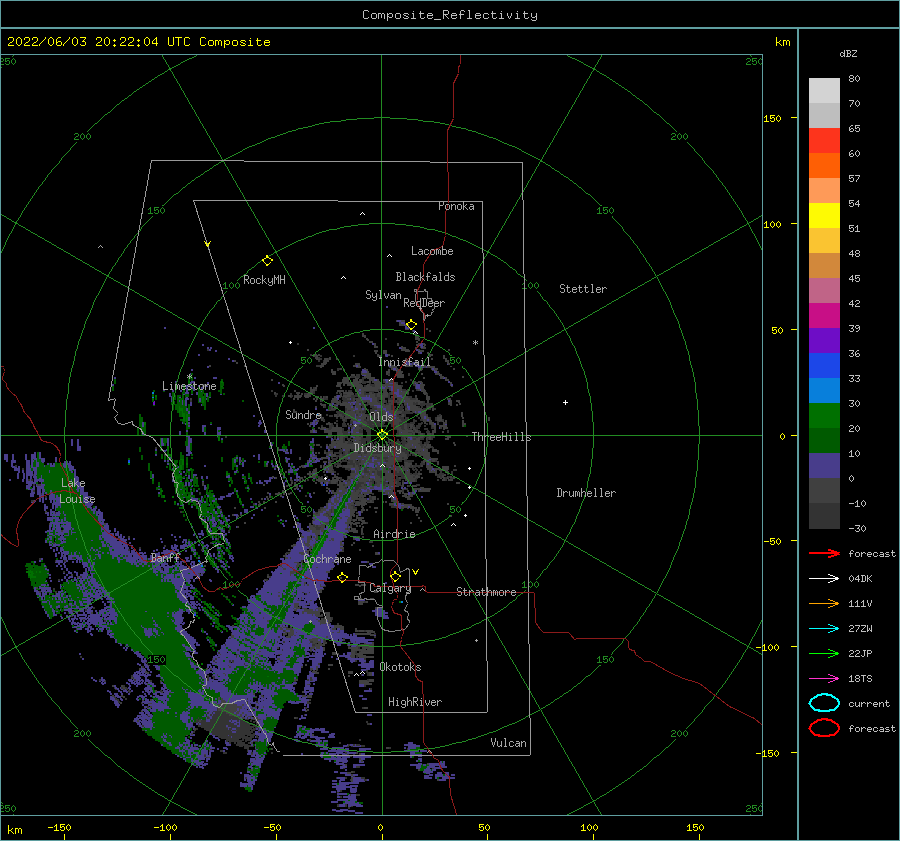Click the red forecast ellipse in legend
900x841 pixels.
click(x=824, y=728)
